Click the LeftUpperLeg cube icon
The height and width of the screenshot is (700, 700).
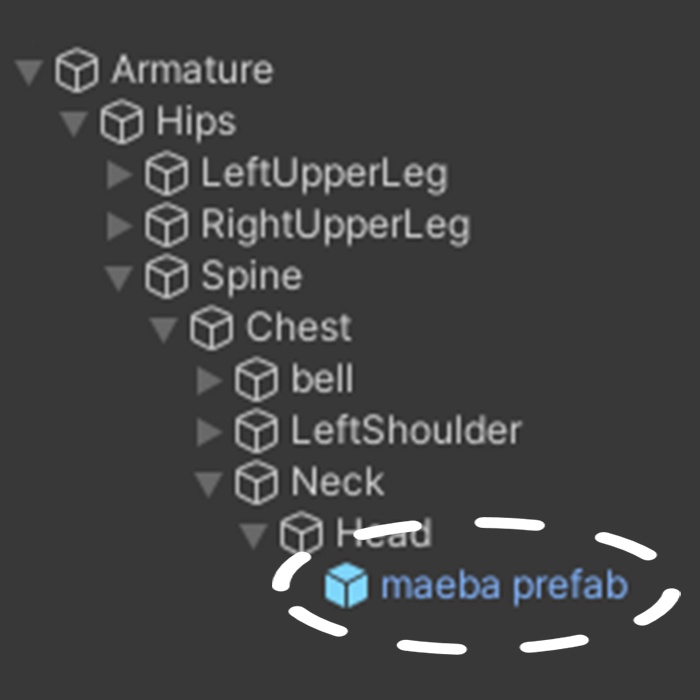click(167, 175)
